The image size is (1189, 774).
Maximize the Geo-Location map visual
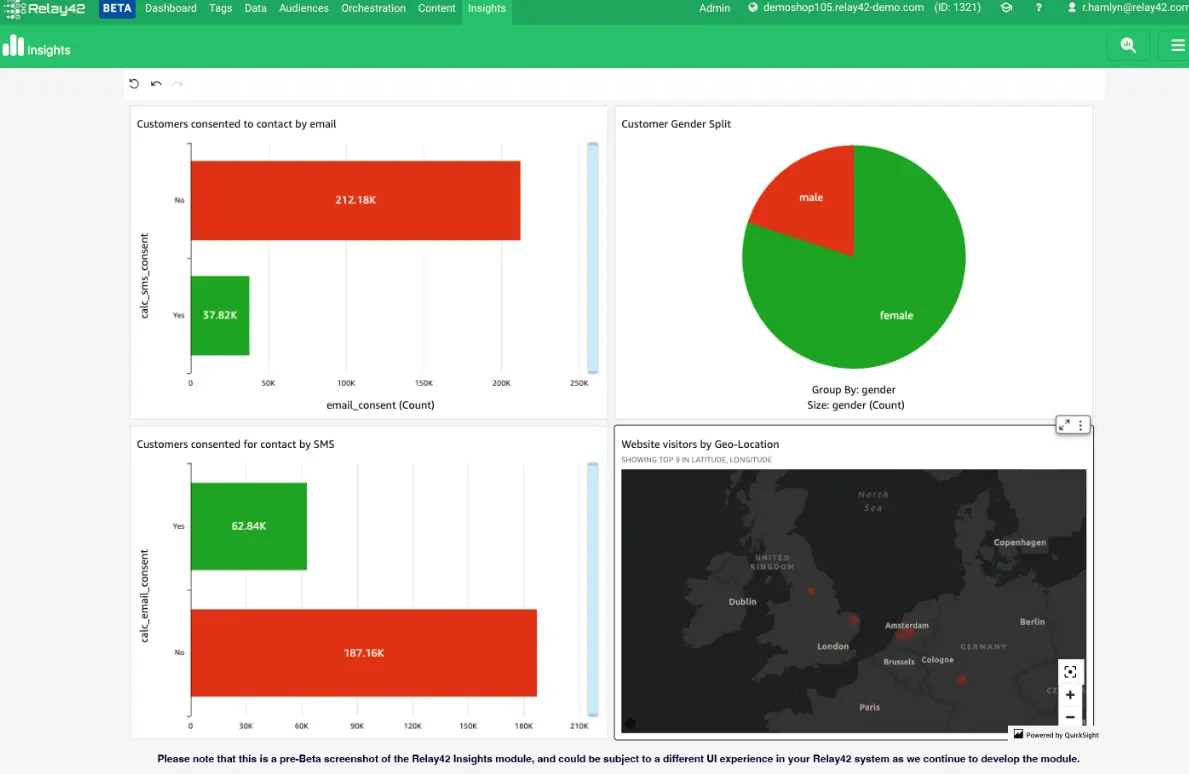tap(1064, 425)
